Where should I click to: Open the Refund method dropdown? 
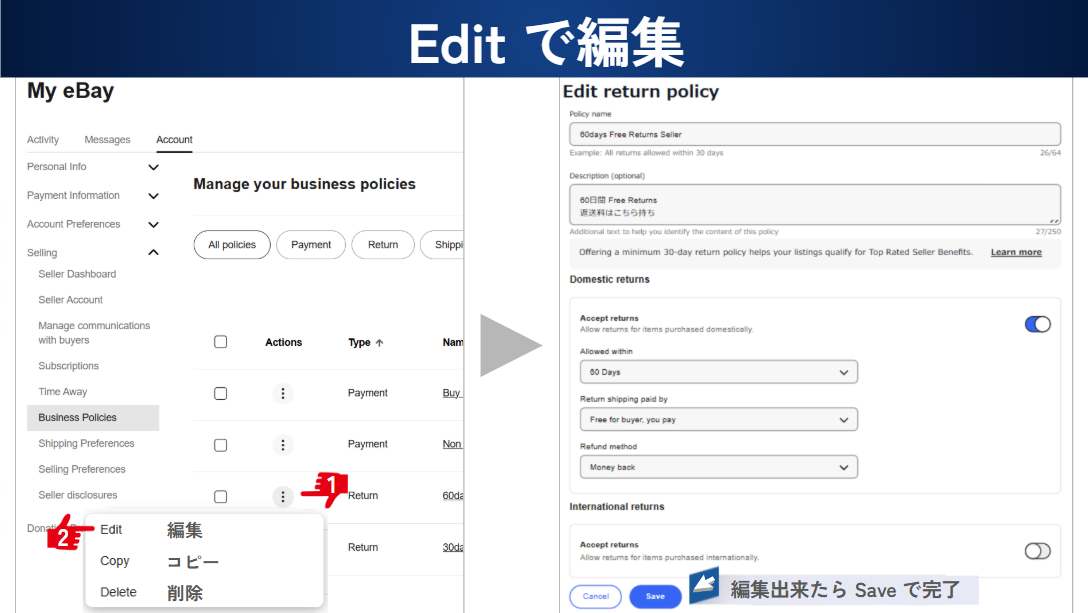[x=718, y=467]
